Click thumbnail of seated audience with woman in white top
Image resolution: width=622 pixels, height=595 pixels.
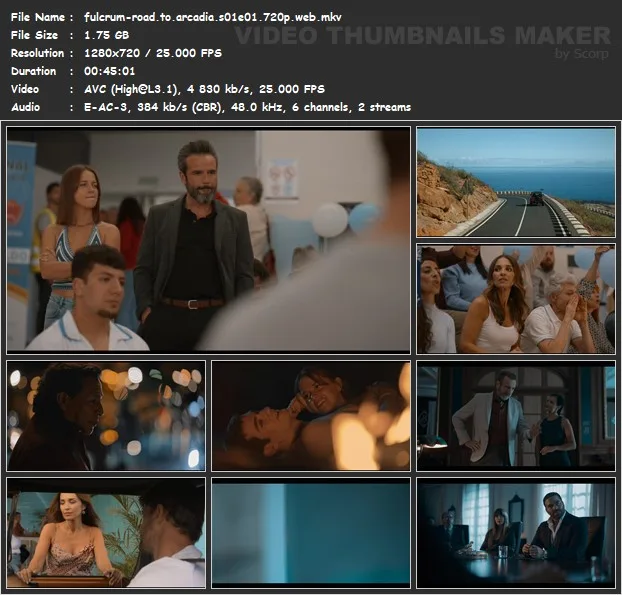coord(515,299)
